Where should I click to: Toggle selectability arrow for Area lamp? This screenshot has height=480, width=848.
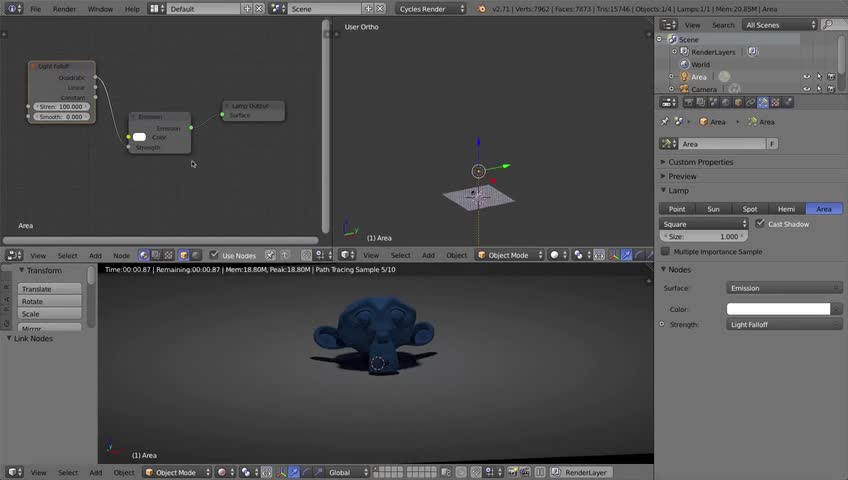tap(819, 77)
